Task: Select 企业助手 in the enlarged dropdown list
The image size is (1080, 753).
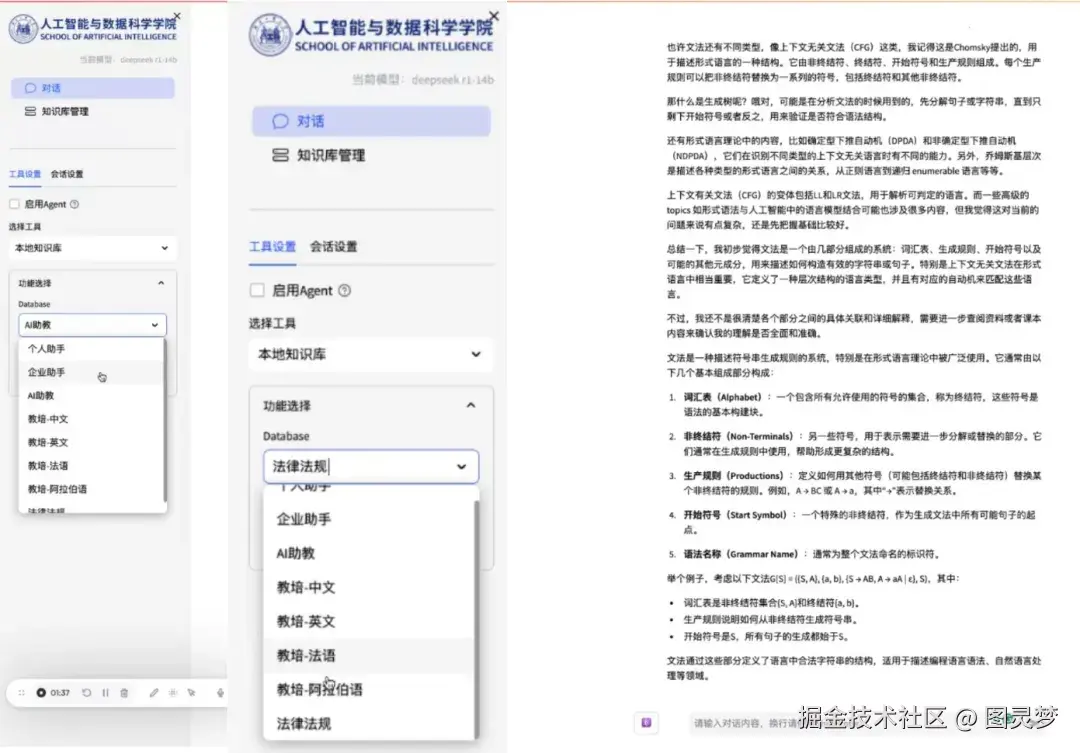Action: 368,519
